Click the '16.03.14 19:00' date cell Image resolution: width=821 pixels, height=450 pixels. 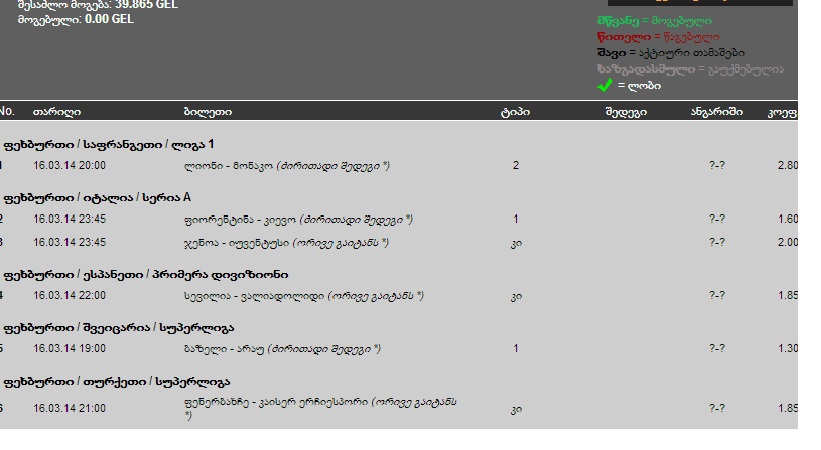pyautogui.click(x=70, y=348)
